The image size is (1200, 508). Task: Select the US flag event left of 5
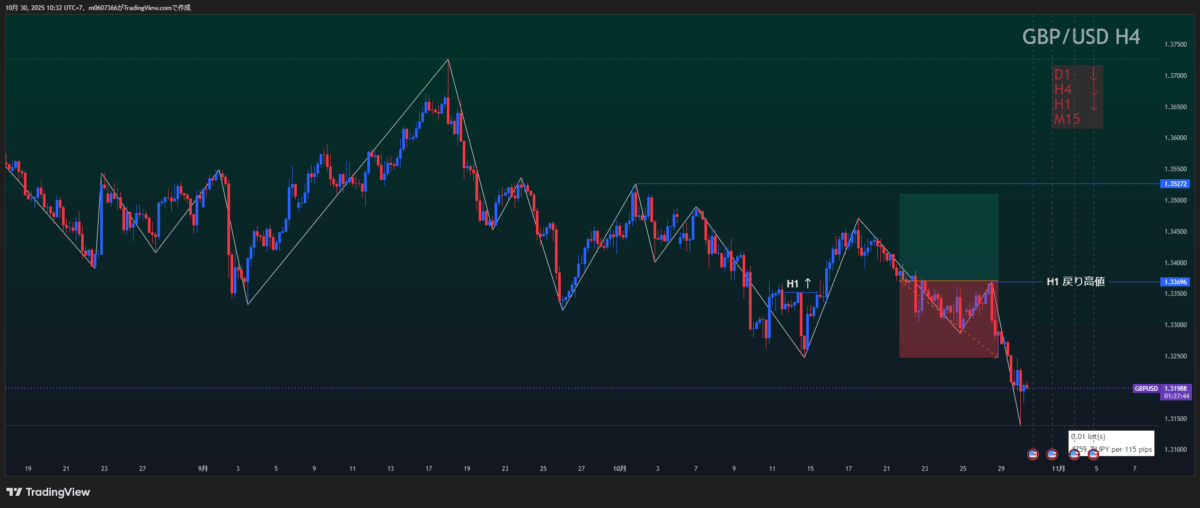[1074, 454]
